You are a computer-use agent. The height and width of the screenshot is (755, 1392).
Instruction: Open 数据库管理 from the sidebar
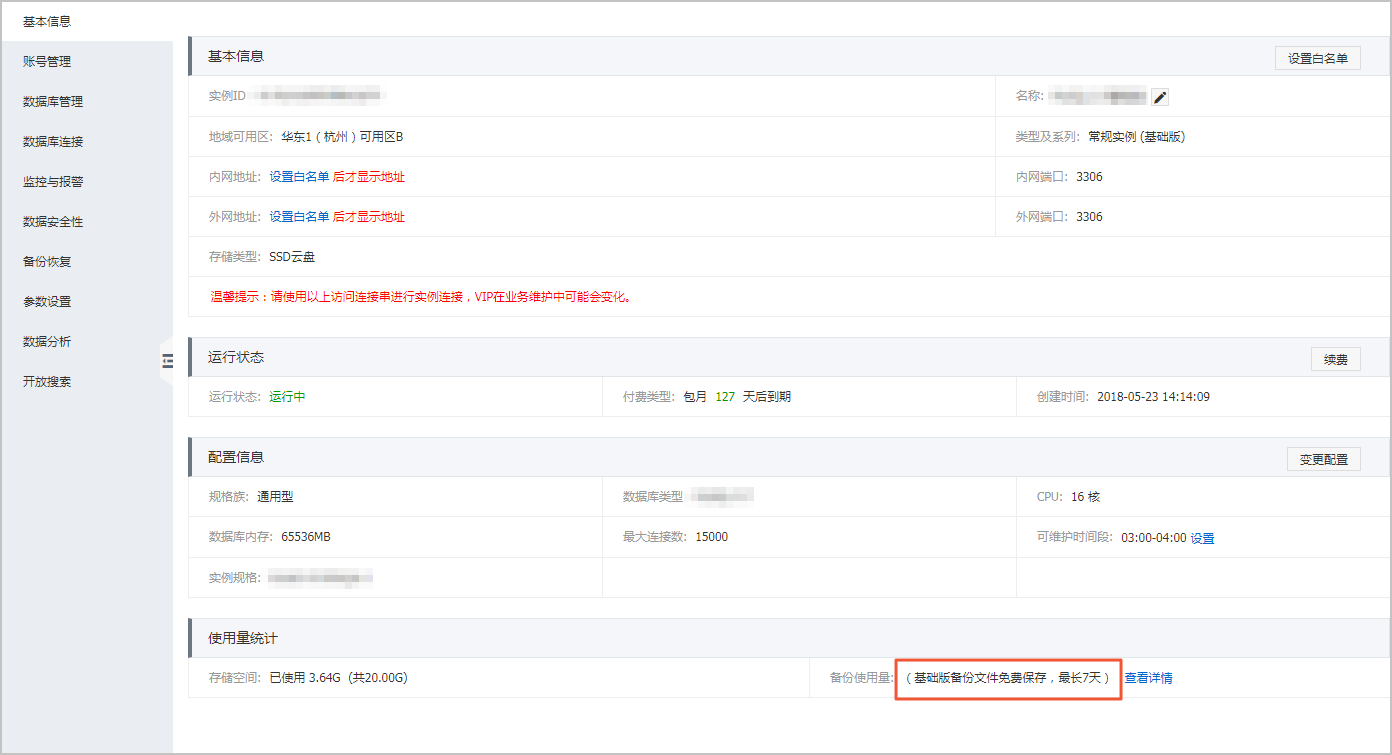coord(53,101)
